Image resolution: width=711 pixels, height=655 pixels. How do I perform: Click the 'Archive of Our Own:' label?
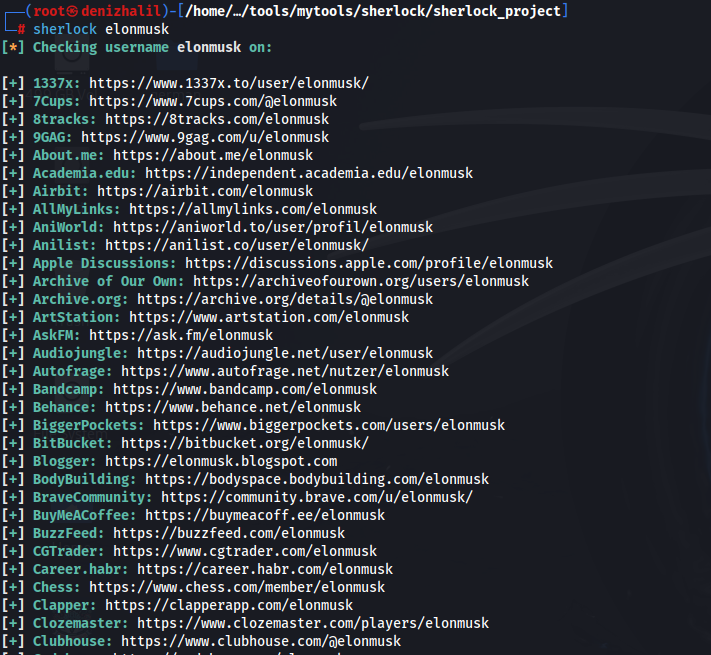click(108, 281)
